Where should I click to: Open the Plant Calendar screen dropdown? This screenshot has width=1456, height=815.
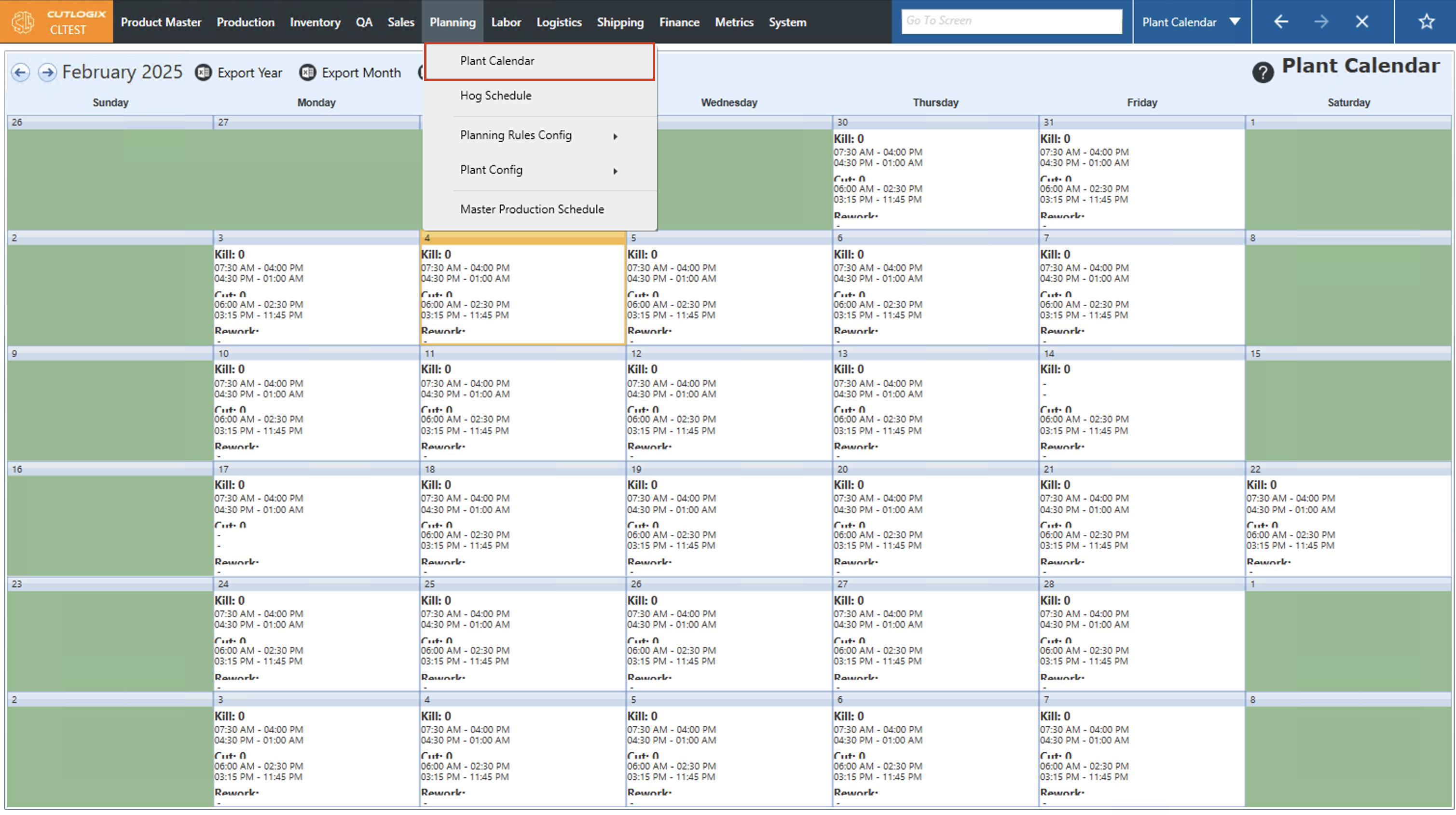[1235, 22]
